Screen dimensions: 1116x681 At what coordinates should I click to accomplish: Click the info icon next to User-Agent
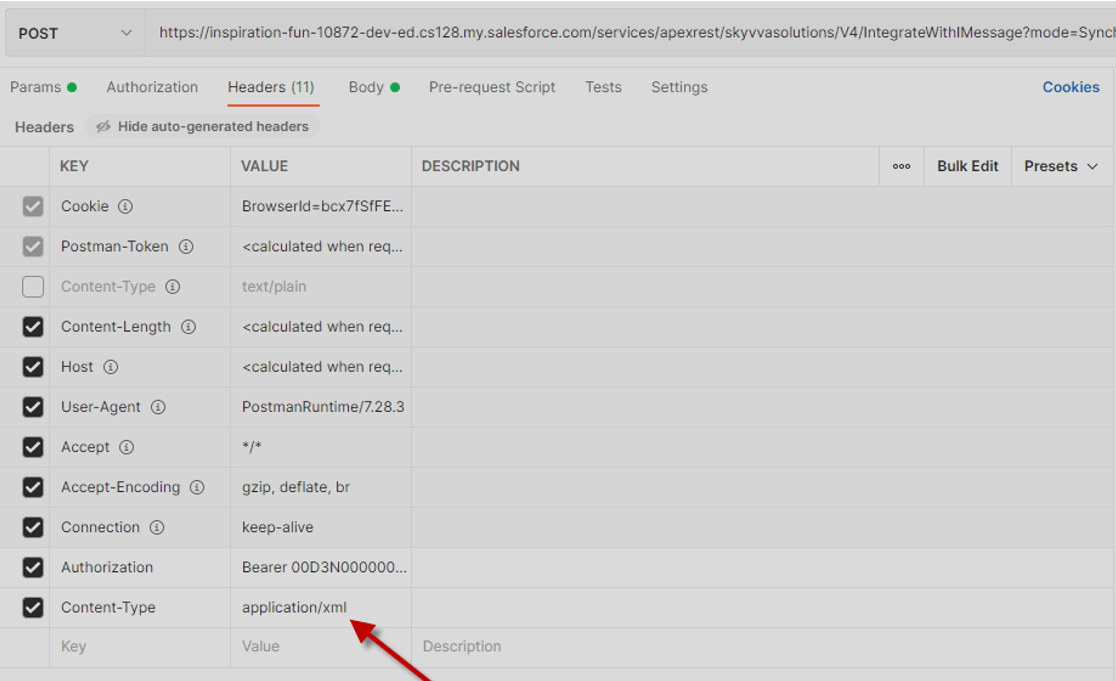158,407
